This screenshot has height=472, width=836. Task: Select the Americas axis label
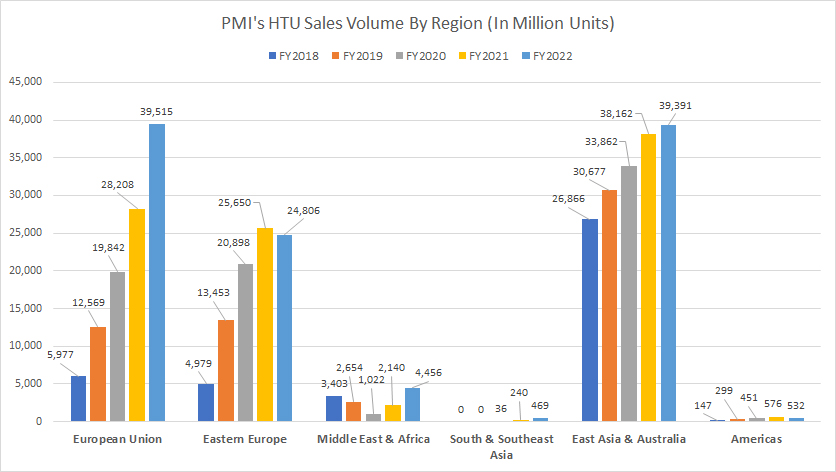coord(756,439)
